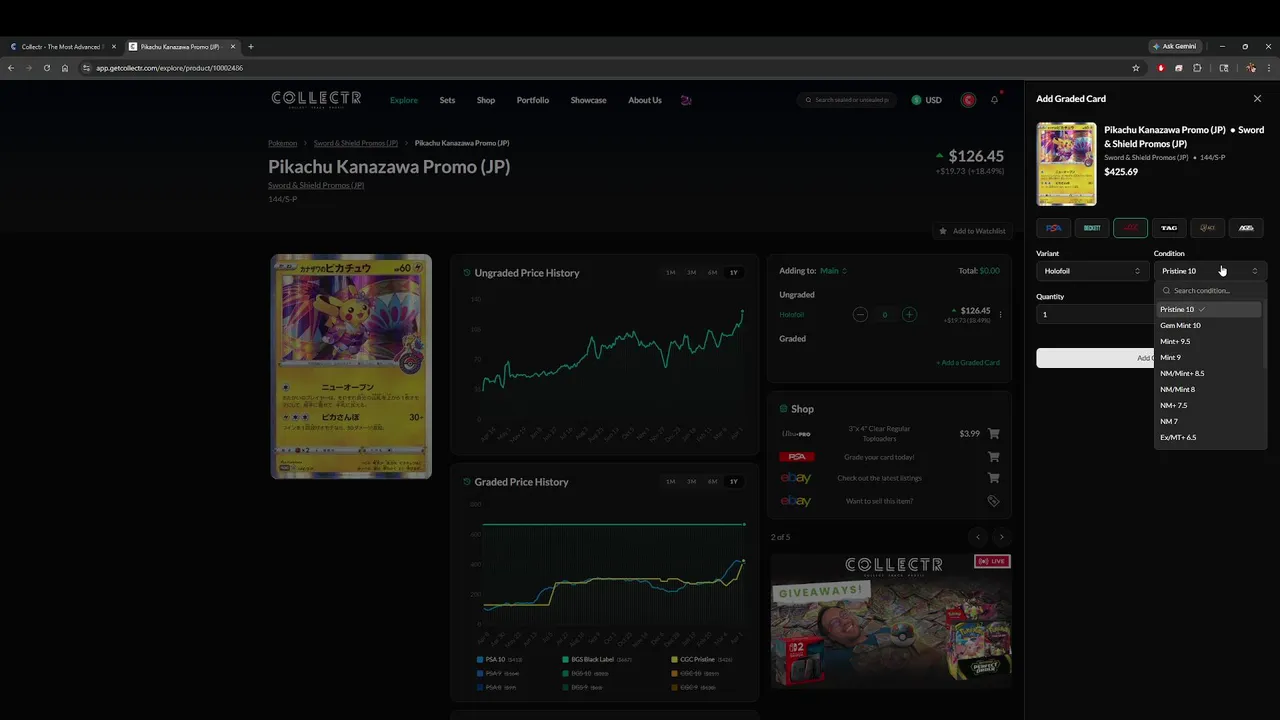The image size is (1280, 720).
Task: Select 1Y range on Graded Price History
Action: coord(734,482)
